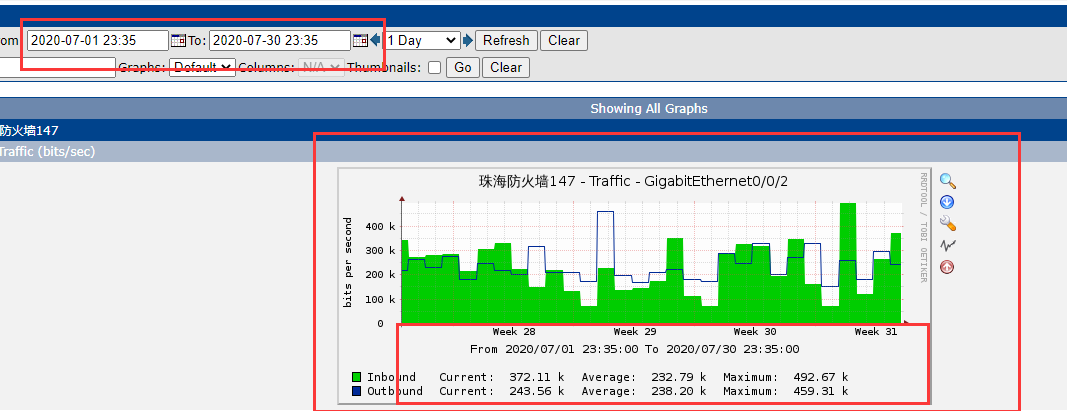Viewport: 1067px width, 411px height.
Task: Click the Traffic (bits/sec) section header
Action: click(48, 152)
